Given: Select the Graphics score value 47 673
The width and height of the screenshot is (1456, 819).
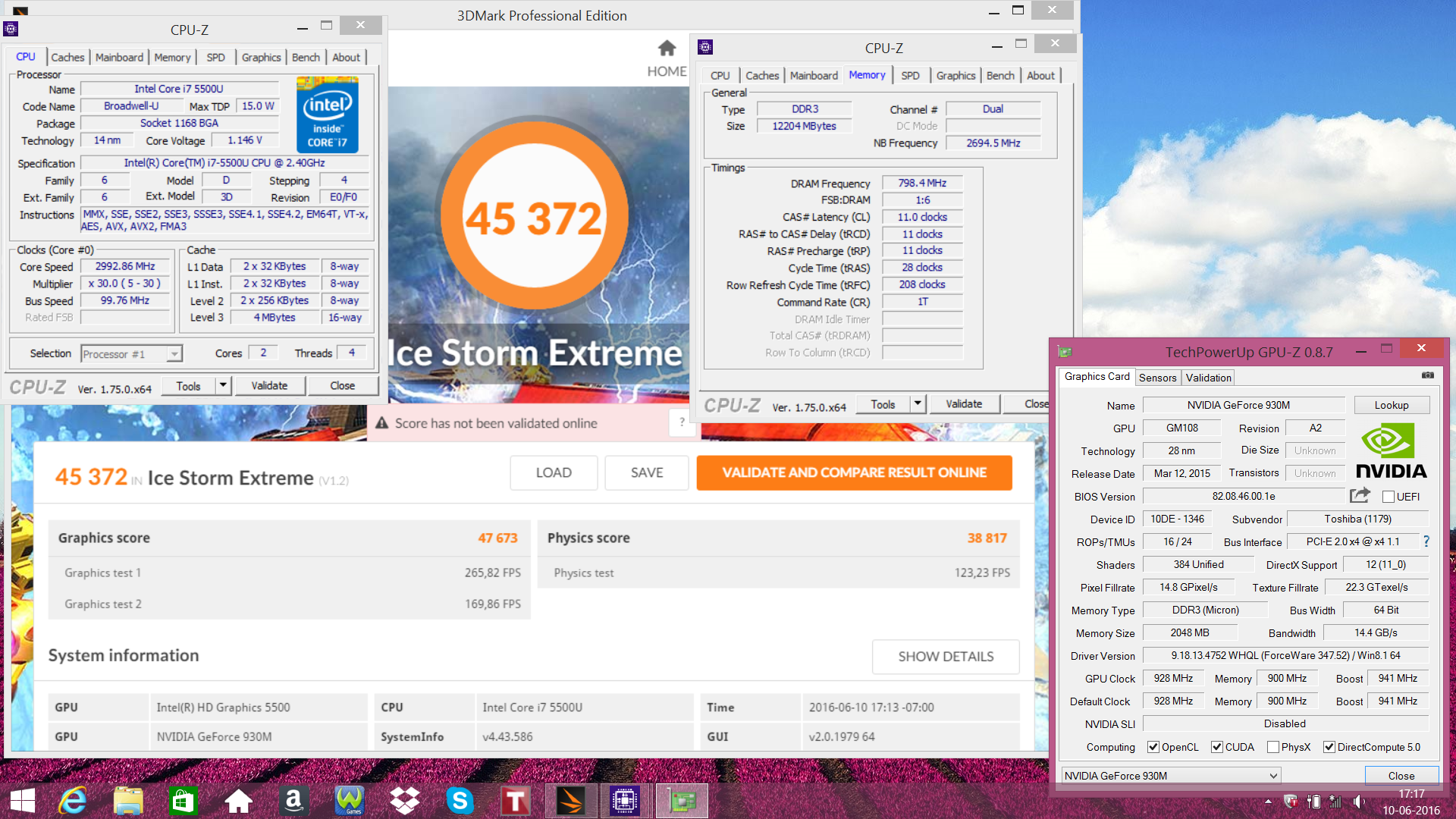Looking at the screenshot, I should (x=497, y=538).
